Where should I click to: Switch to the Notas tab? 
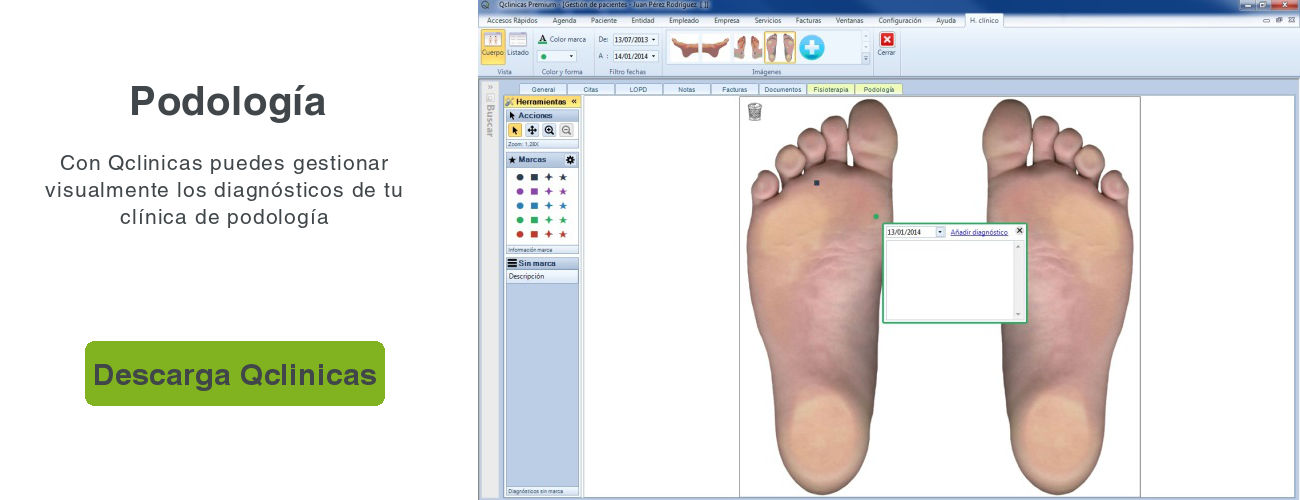687,89
